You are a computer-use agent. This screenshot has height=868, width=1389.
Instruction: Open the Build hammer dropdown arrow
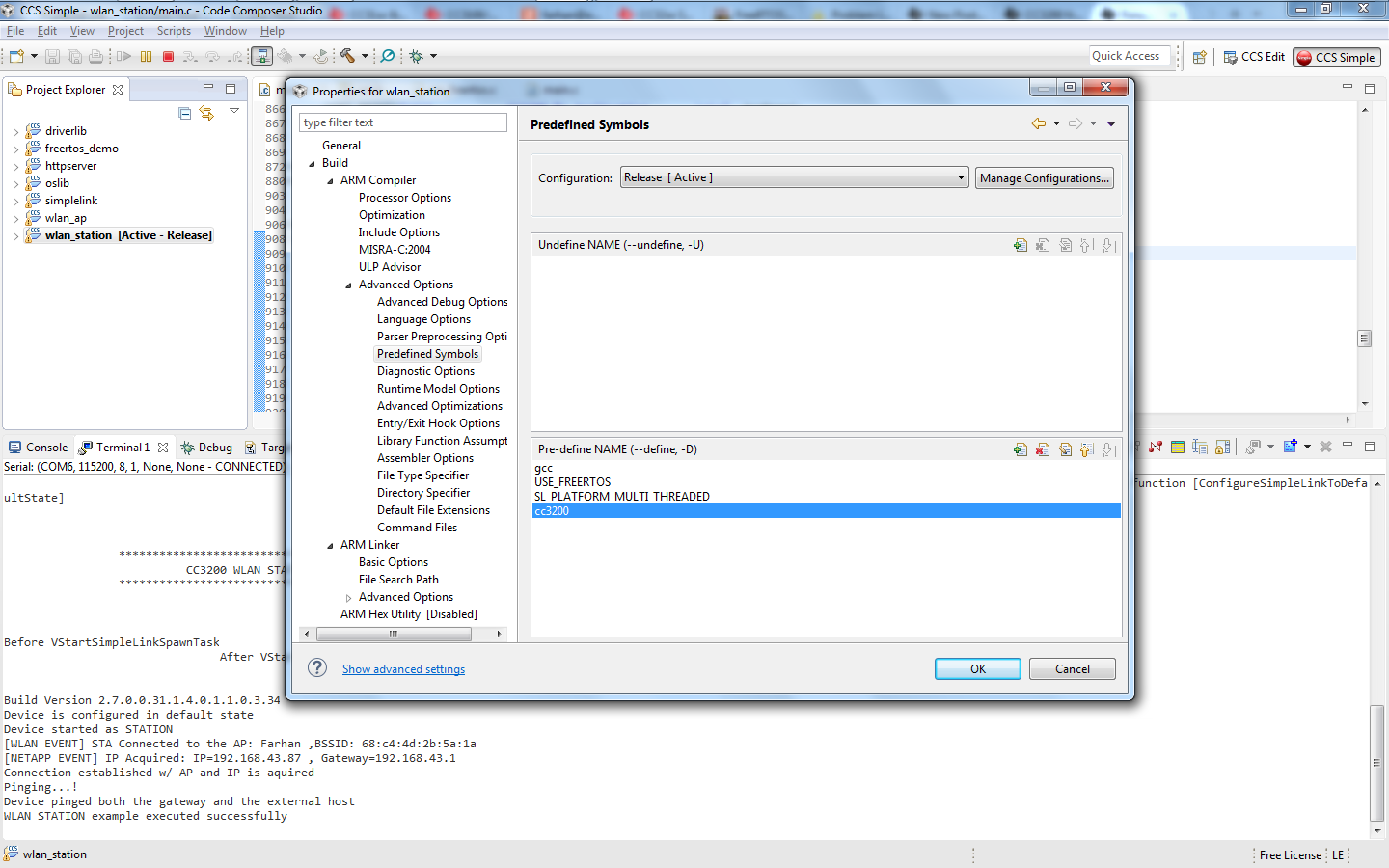[x=365, y=56]
